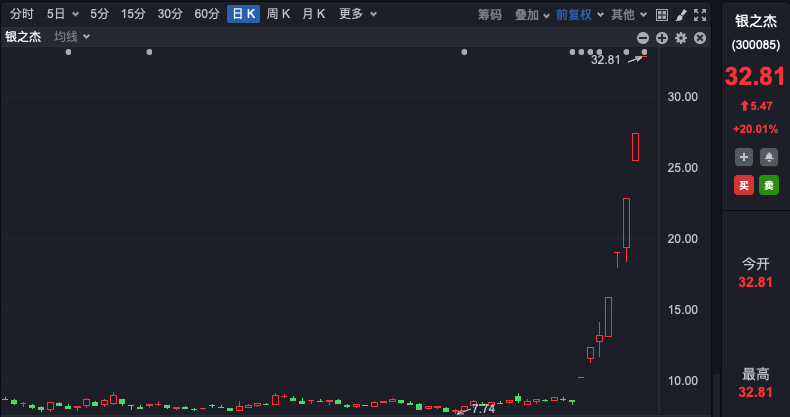This screenshot has height=417, width=790.
Task: Select the 60分 interval
Action: click(207, 14)
